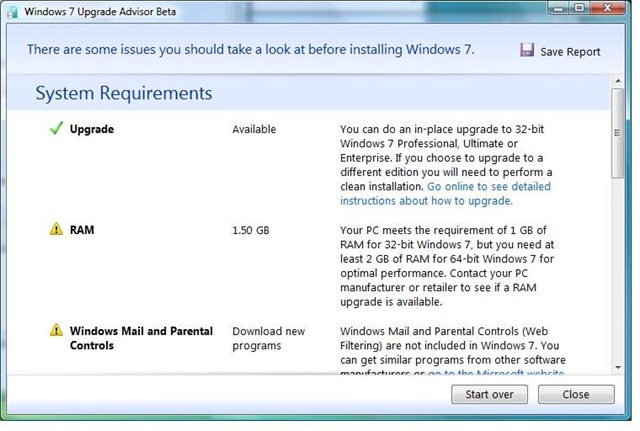640x431 pixels.
Task: Click the floppy disk Save Report icon
Action: pyautogui.click(x=527, y=51)
